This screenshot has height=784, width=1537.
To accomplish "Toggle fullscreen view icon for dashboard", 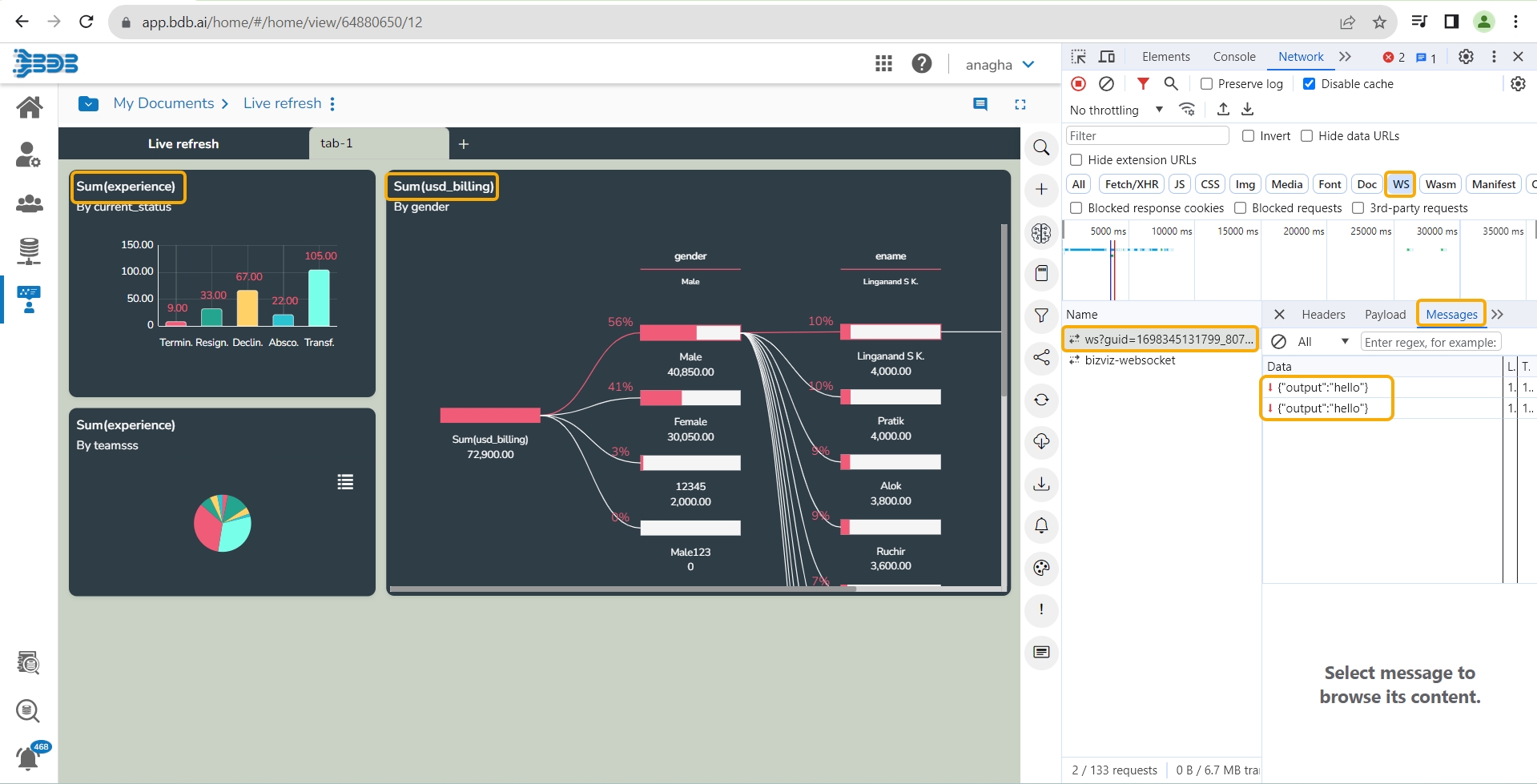I will [x=1020, y=104].
